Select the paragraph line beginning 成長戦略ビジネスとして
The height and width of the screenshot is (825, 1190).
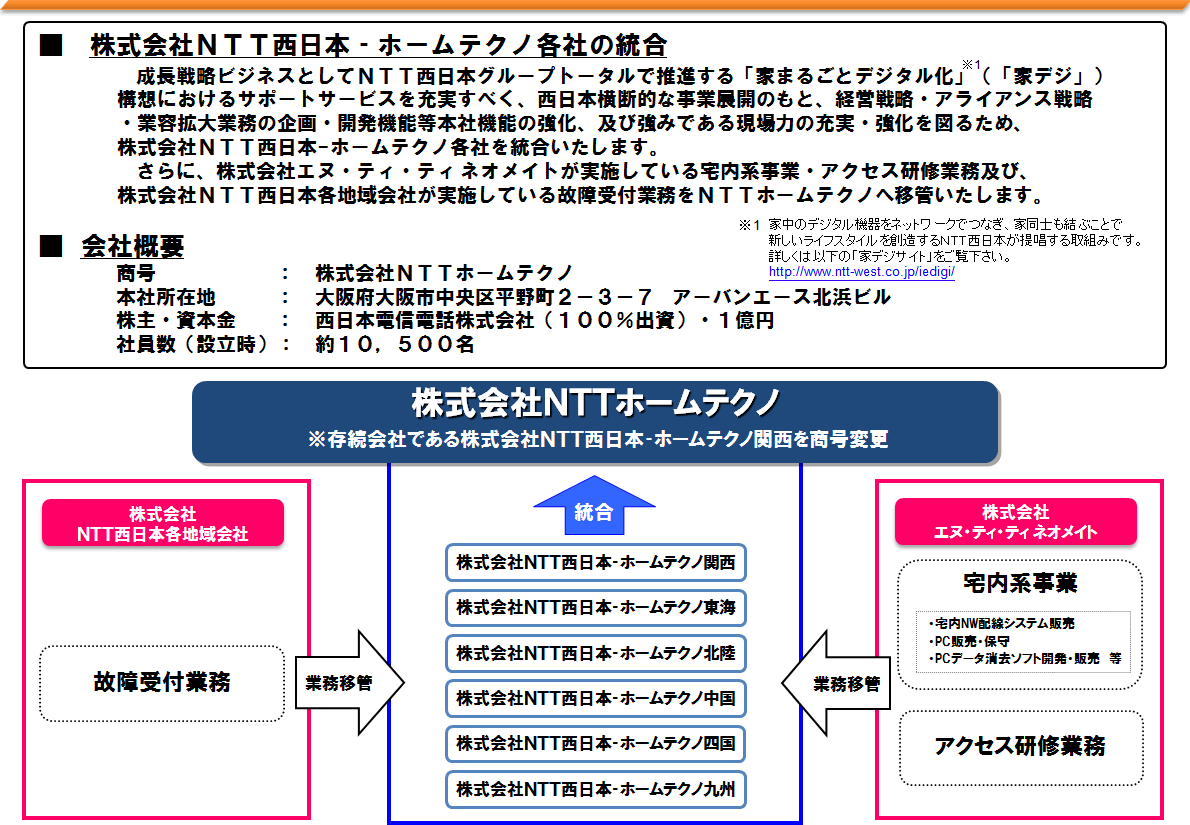pos(619,76)
